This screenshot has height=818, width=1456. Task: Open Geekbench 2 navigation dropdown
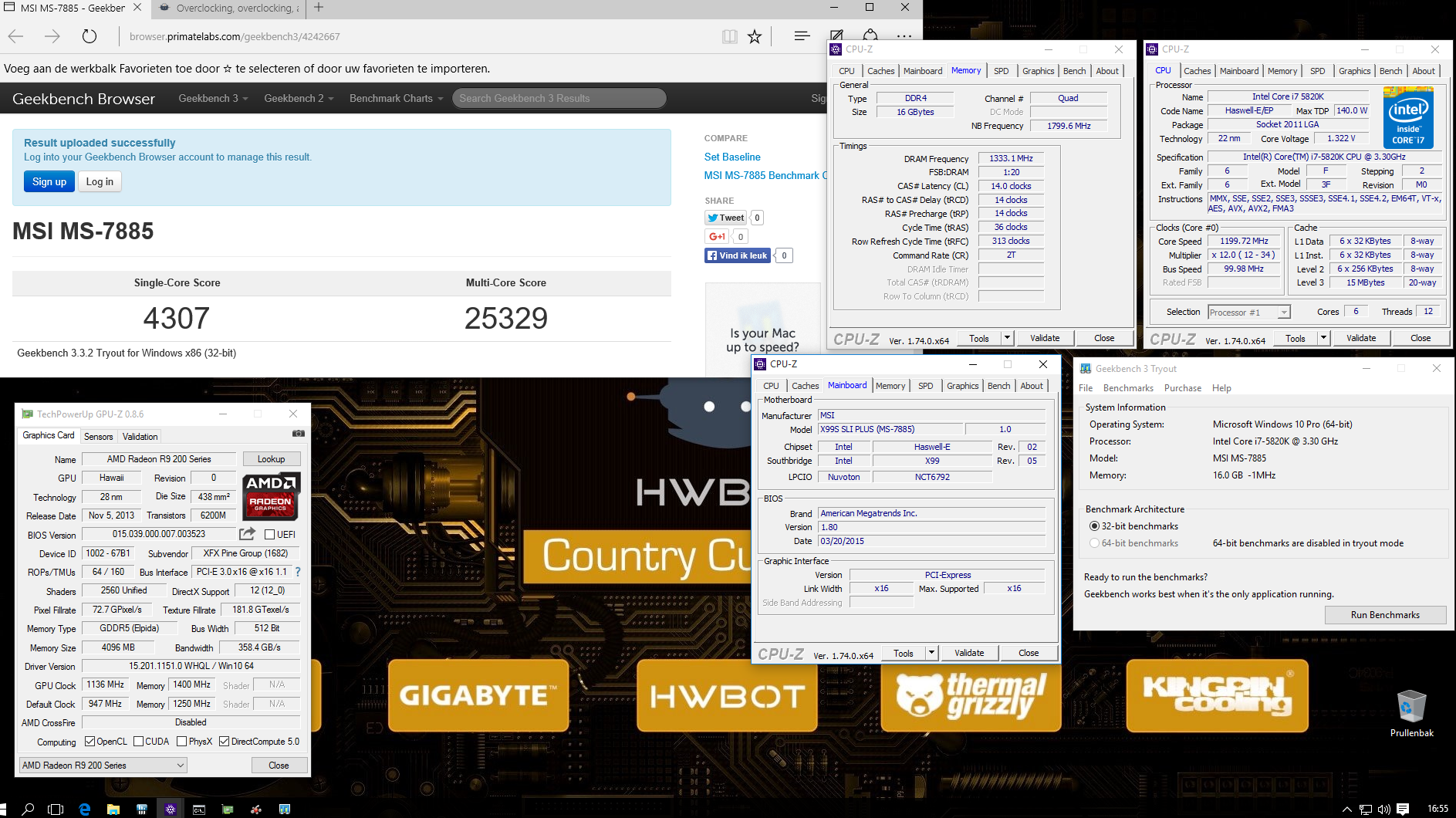[x=299, y=98]
